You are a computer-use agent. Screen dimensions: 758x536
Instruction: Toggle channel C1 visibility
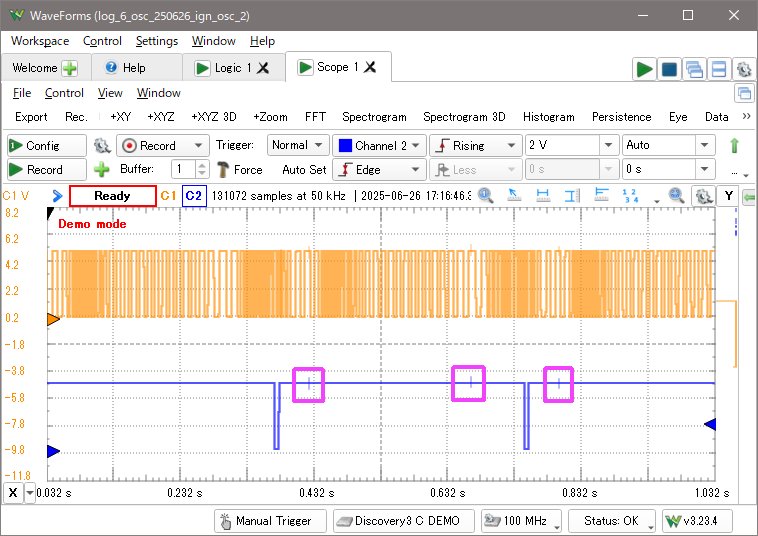tap(168, 196)
